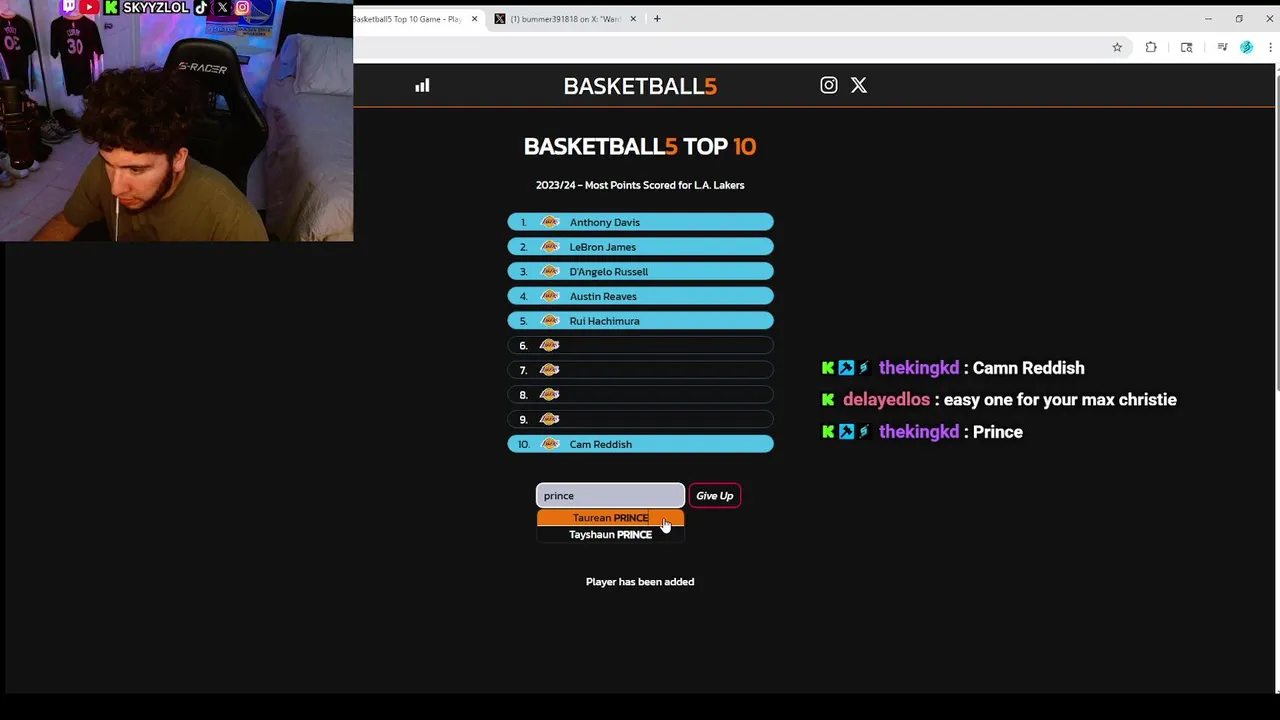Click the Lakers logo in row 8
The height and width of the screenshot is (720, 1280).
click(x=549, y=395)
